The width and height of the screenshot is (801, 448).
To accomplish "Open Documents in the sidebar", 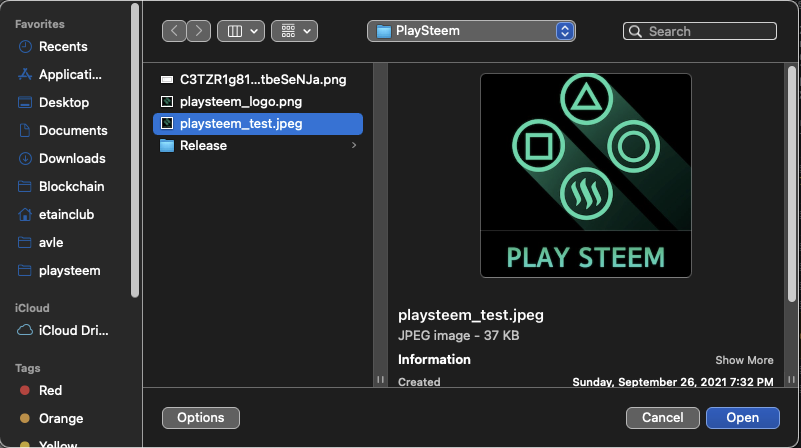I will tap(73, 131).
